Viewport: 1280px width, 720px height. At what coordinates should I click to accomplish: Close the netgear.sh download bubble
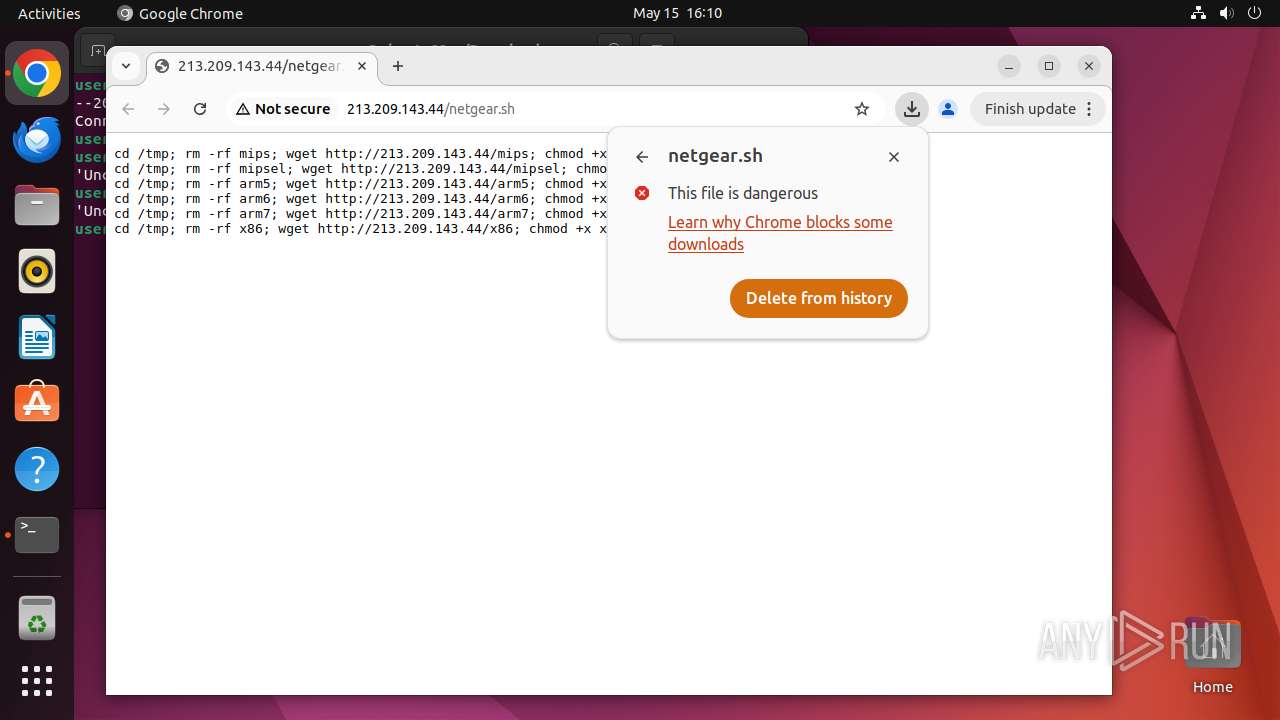coord(894,157)
